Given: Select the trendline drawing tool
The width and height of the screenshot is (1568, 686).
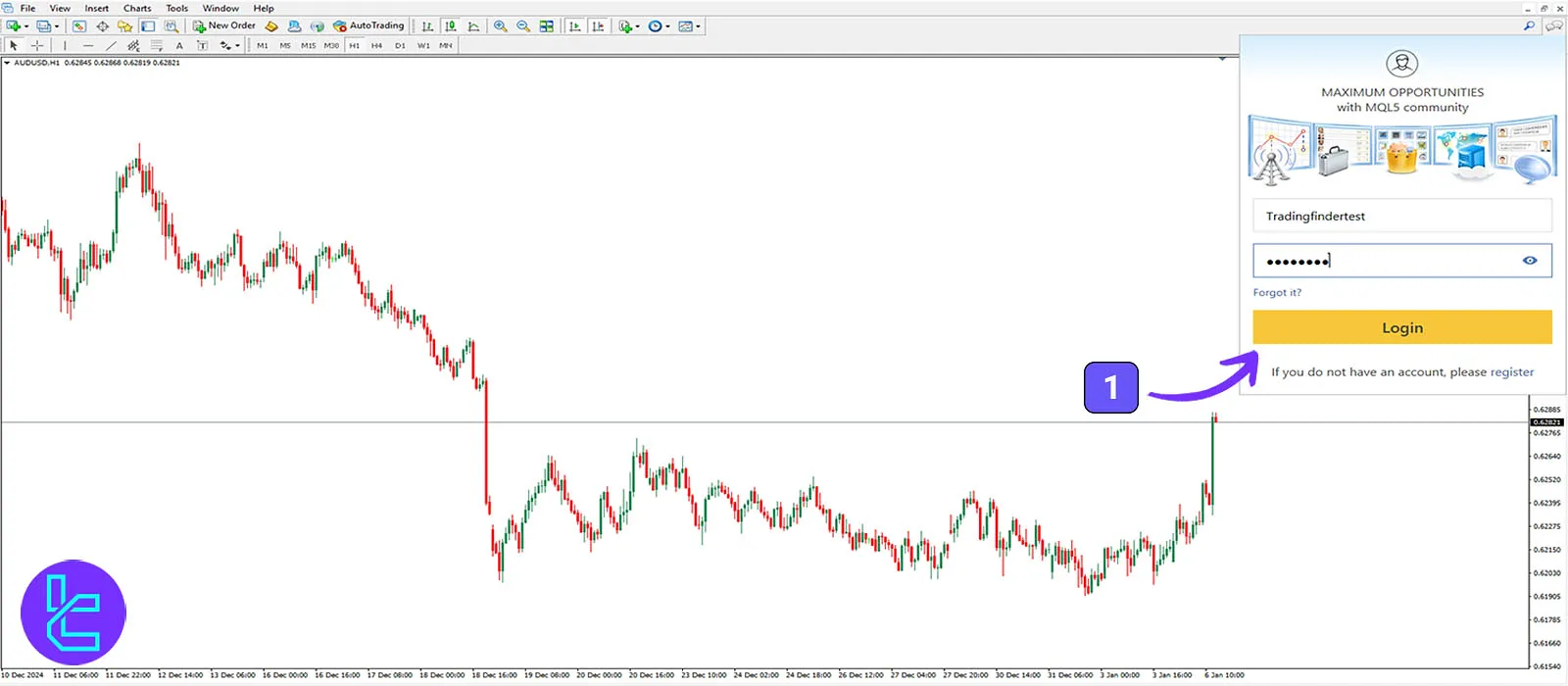Looking at the screenshot, I should click(110, 46).
